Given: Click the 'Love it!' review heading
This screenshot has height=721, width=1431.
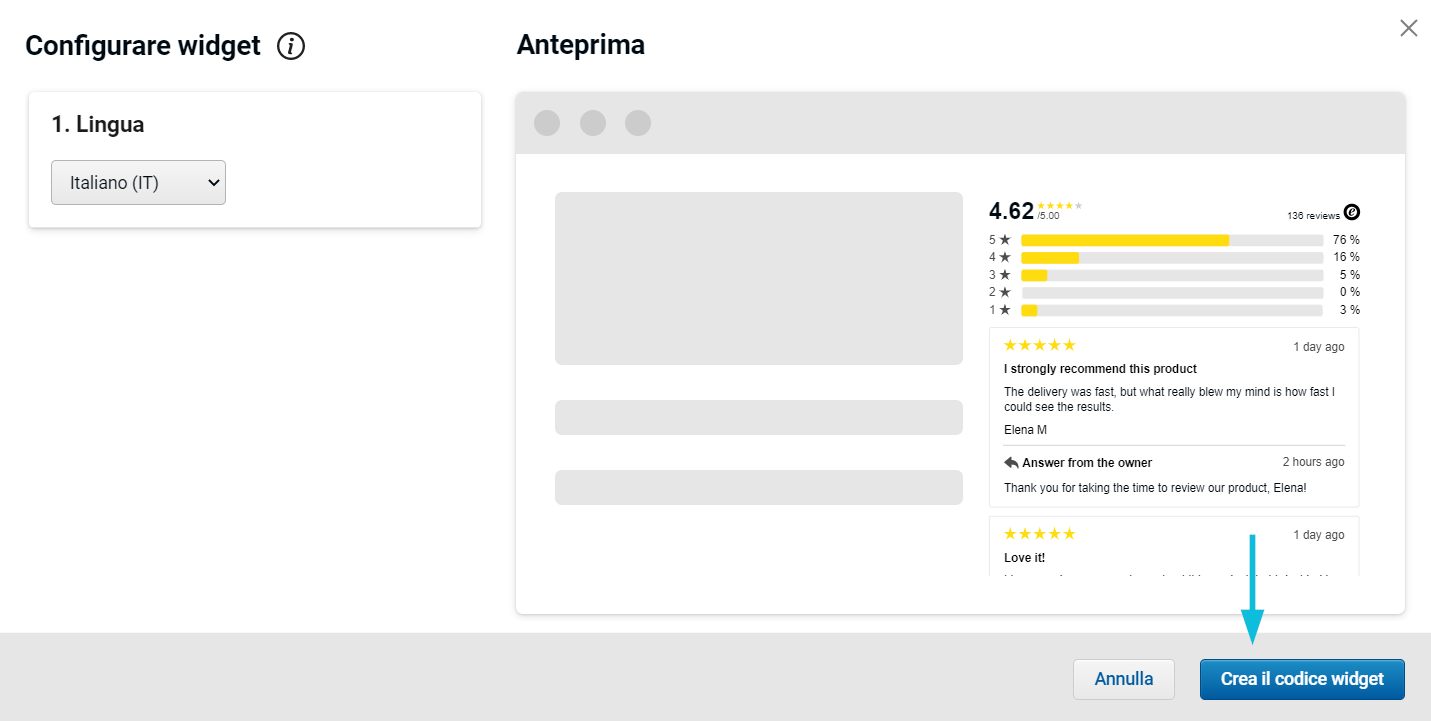Looking at the screenshot, I should click(1024, 558).
